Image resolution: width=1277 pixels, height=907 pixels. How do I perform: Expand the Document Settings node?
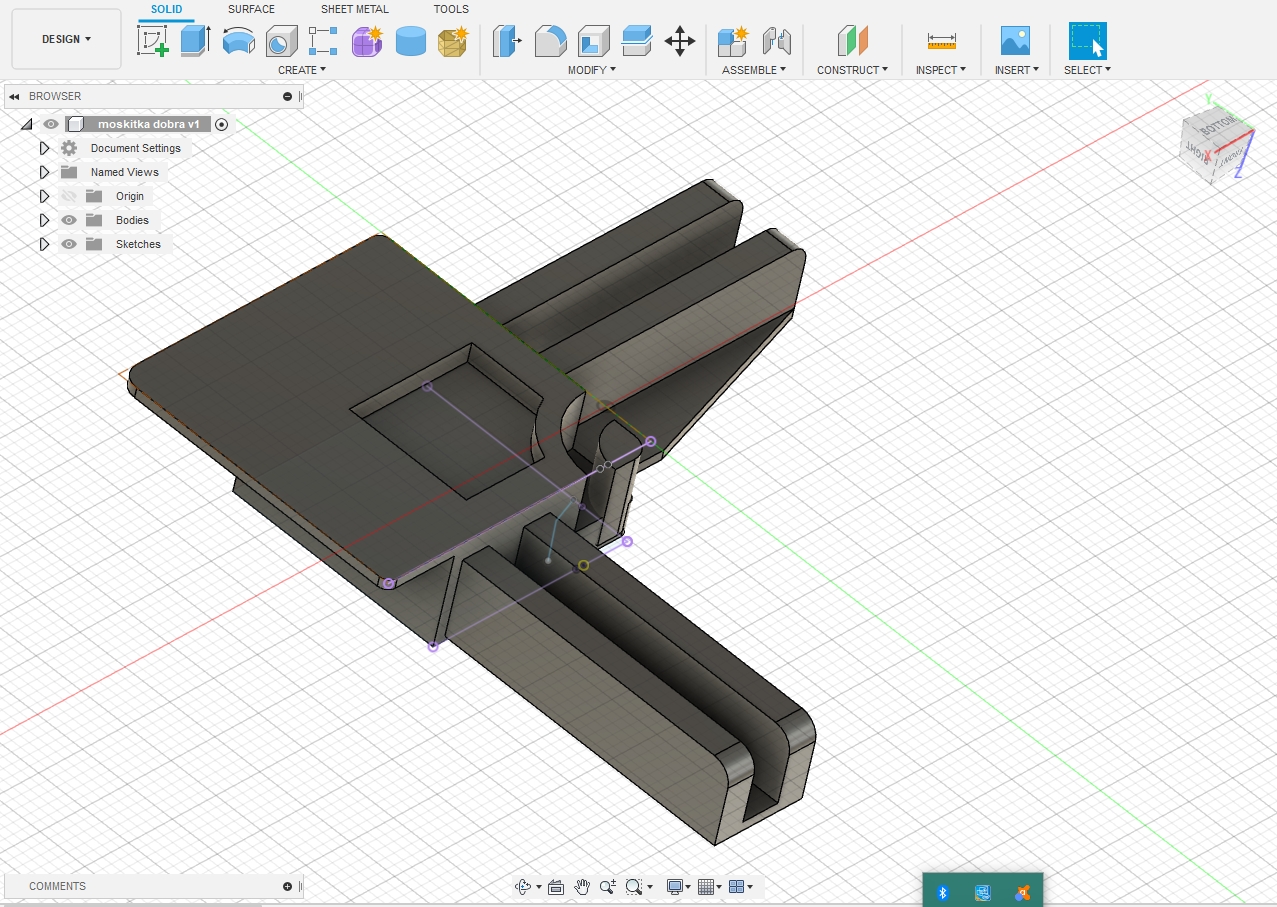click(x=44, y=148)
